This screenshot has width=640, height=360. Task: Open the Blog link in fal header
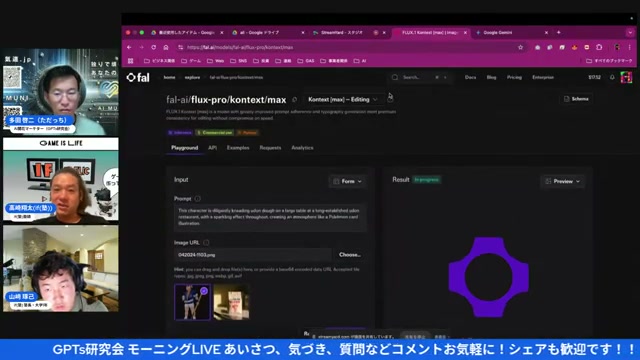tap(491, 77)
